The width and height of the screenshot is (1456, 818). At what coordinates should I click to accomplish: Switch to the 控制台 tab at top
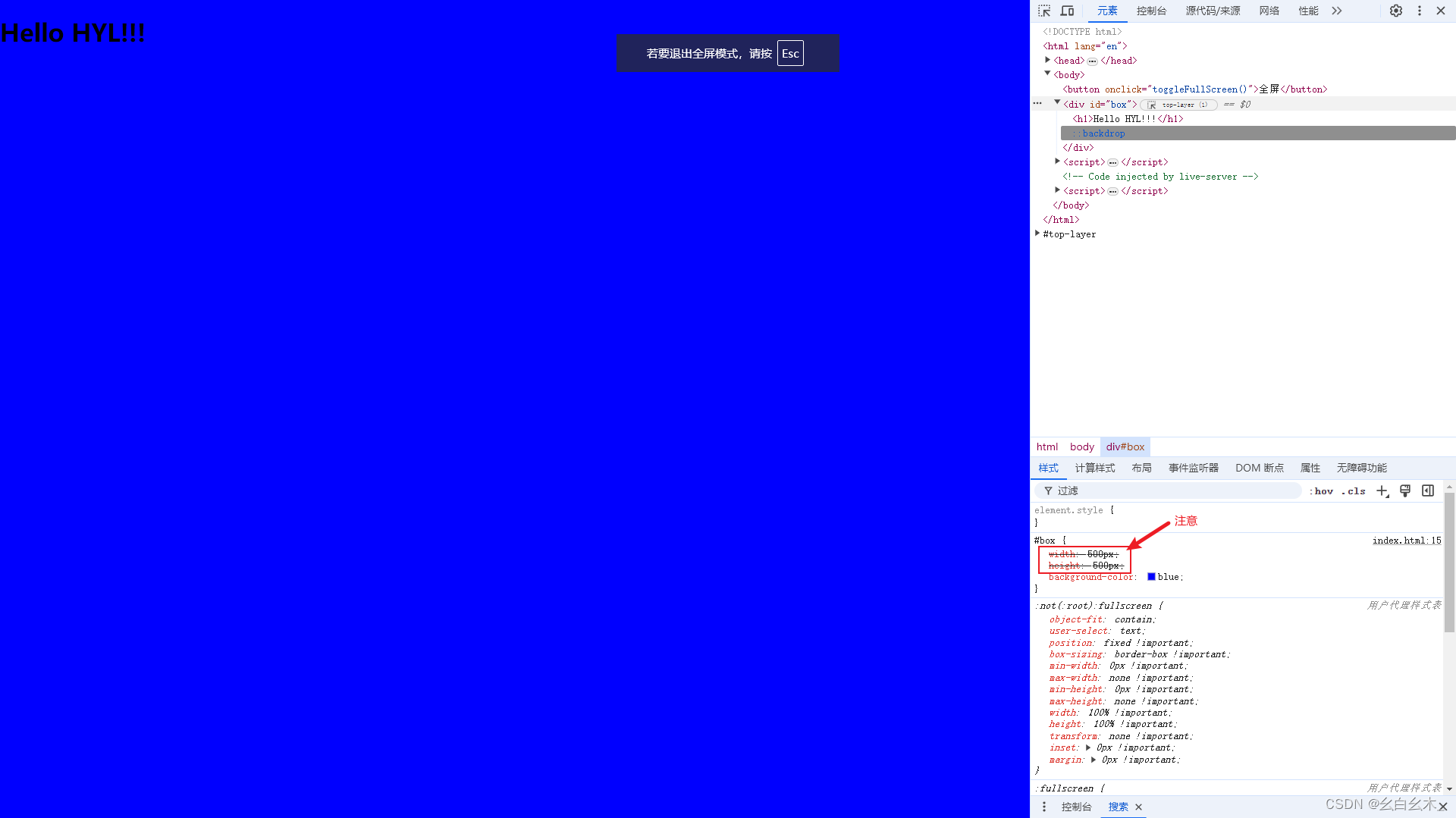(1151, 11)
